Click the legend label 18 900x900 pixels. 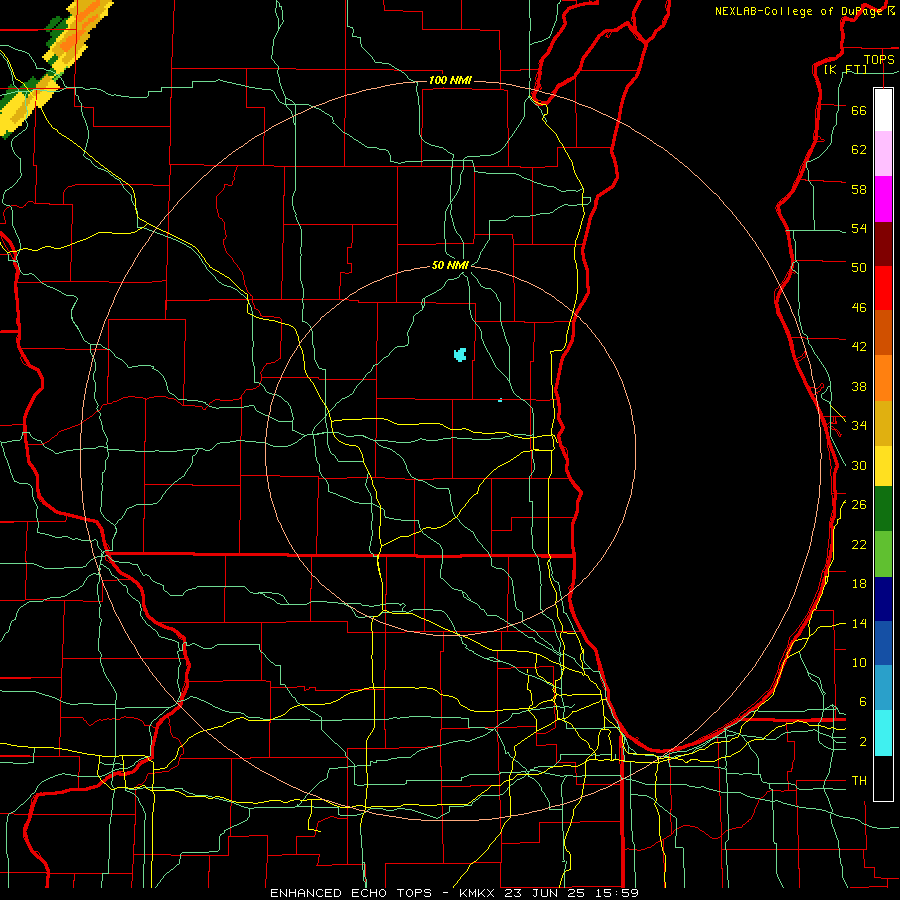point(859,584)
